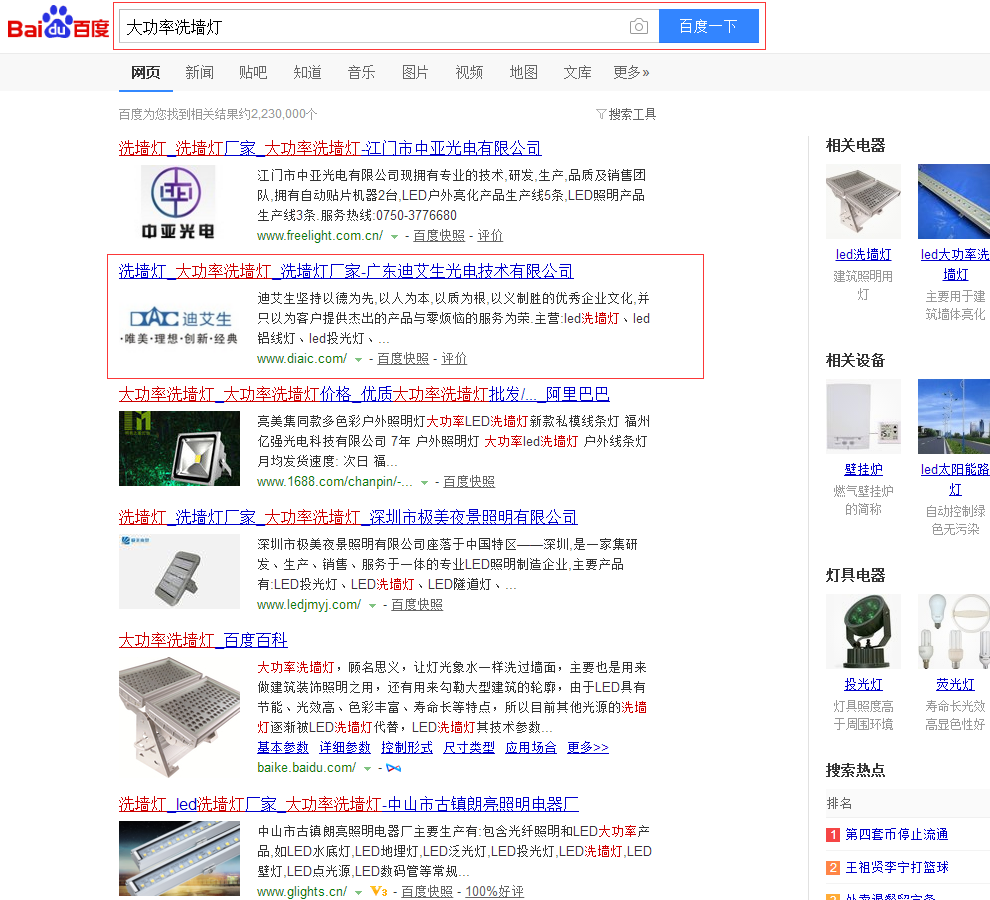Click the glights LED strip thumbnail

[x=179, y=858]
